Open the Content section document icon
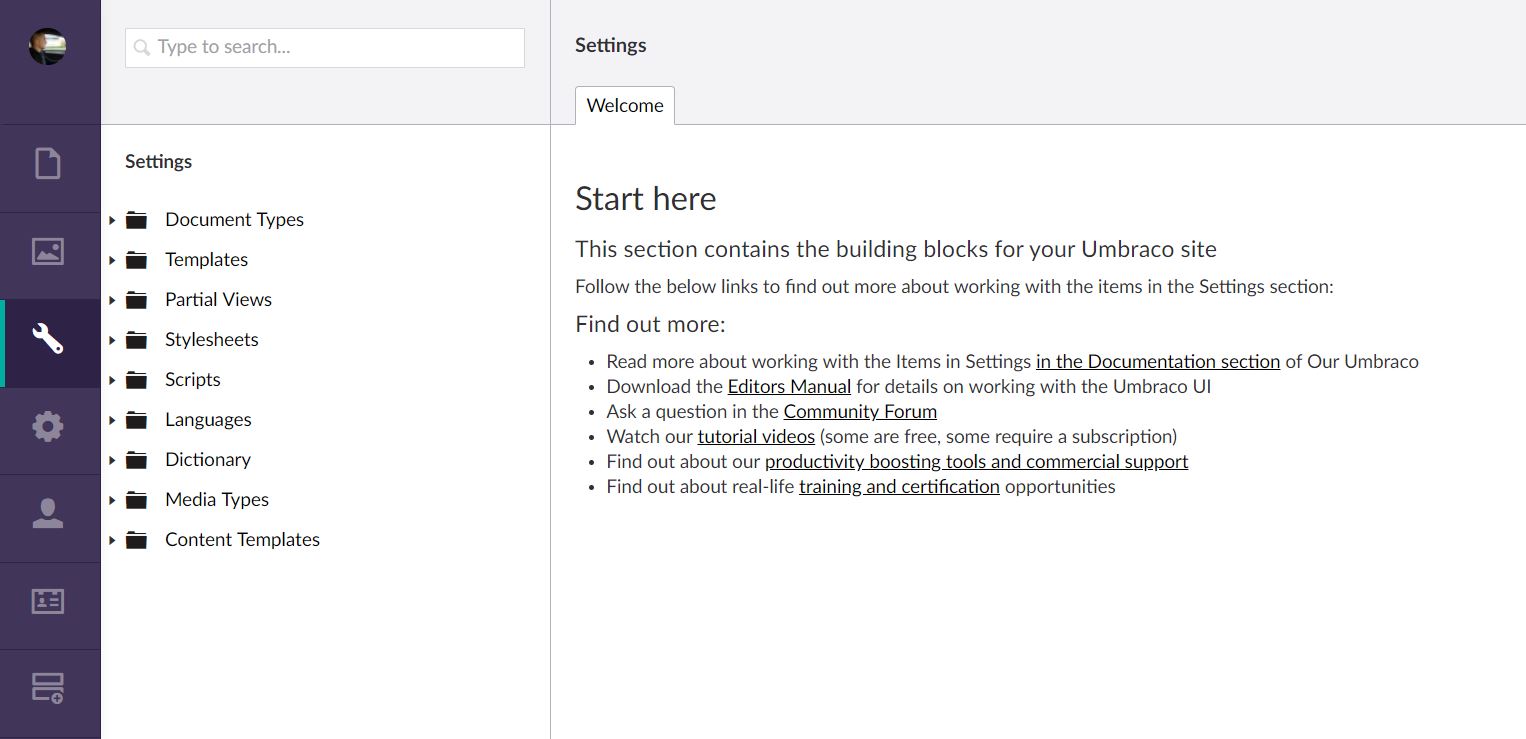The height and width of the screenshot is (739, 1526). 48,163
